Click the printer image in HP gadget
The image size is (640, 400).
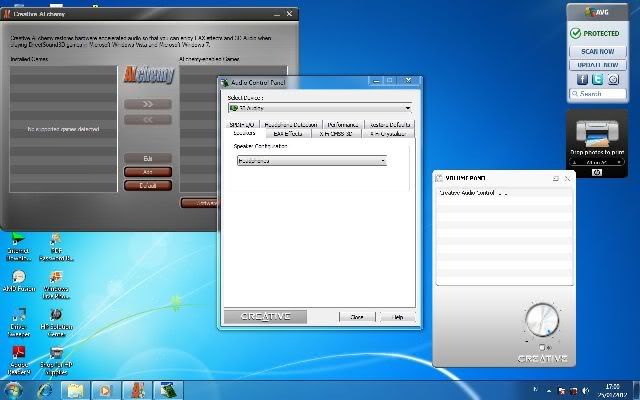click(597, 133)
